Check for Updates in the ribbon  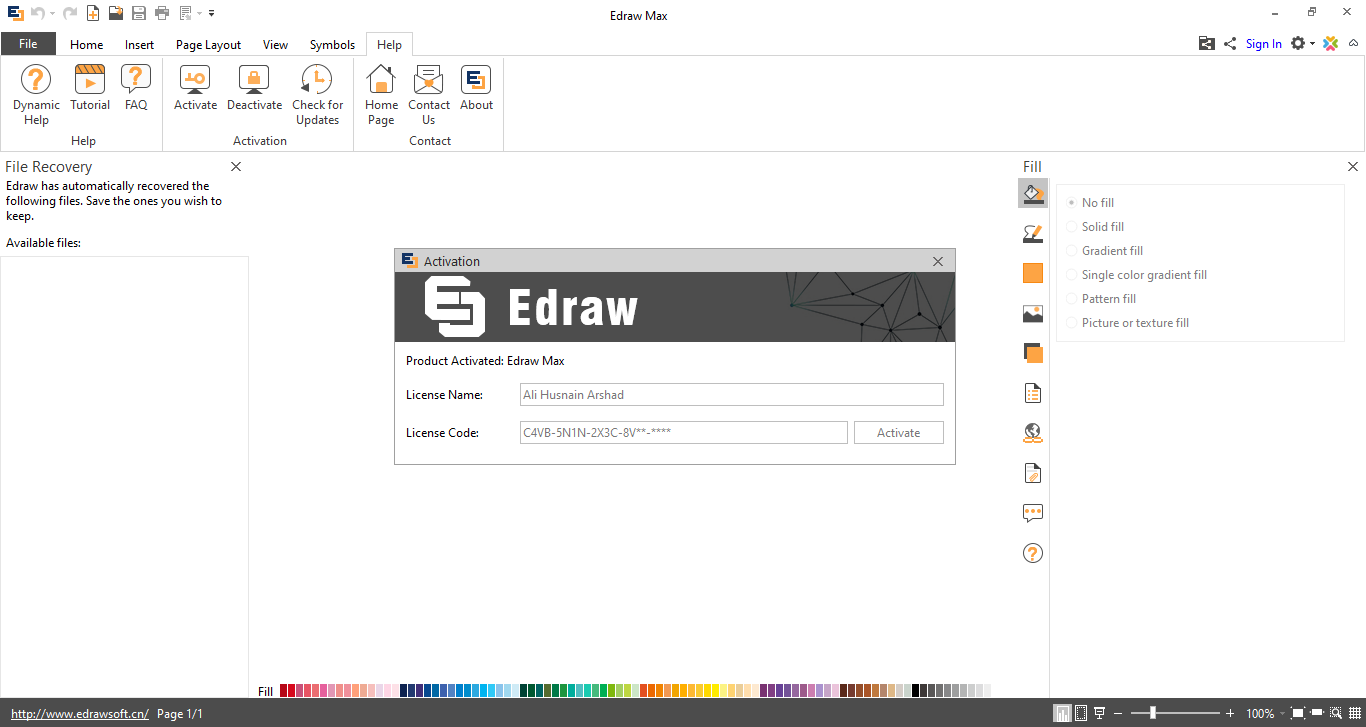[x=317, y=95]
